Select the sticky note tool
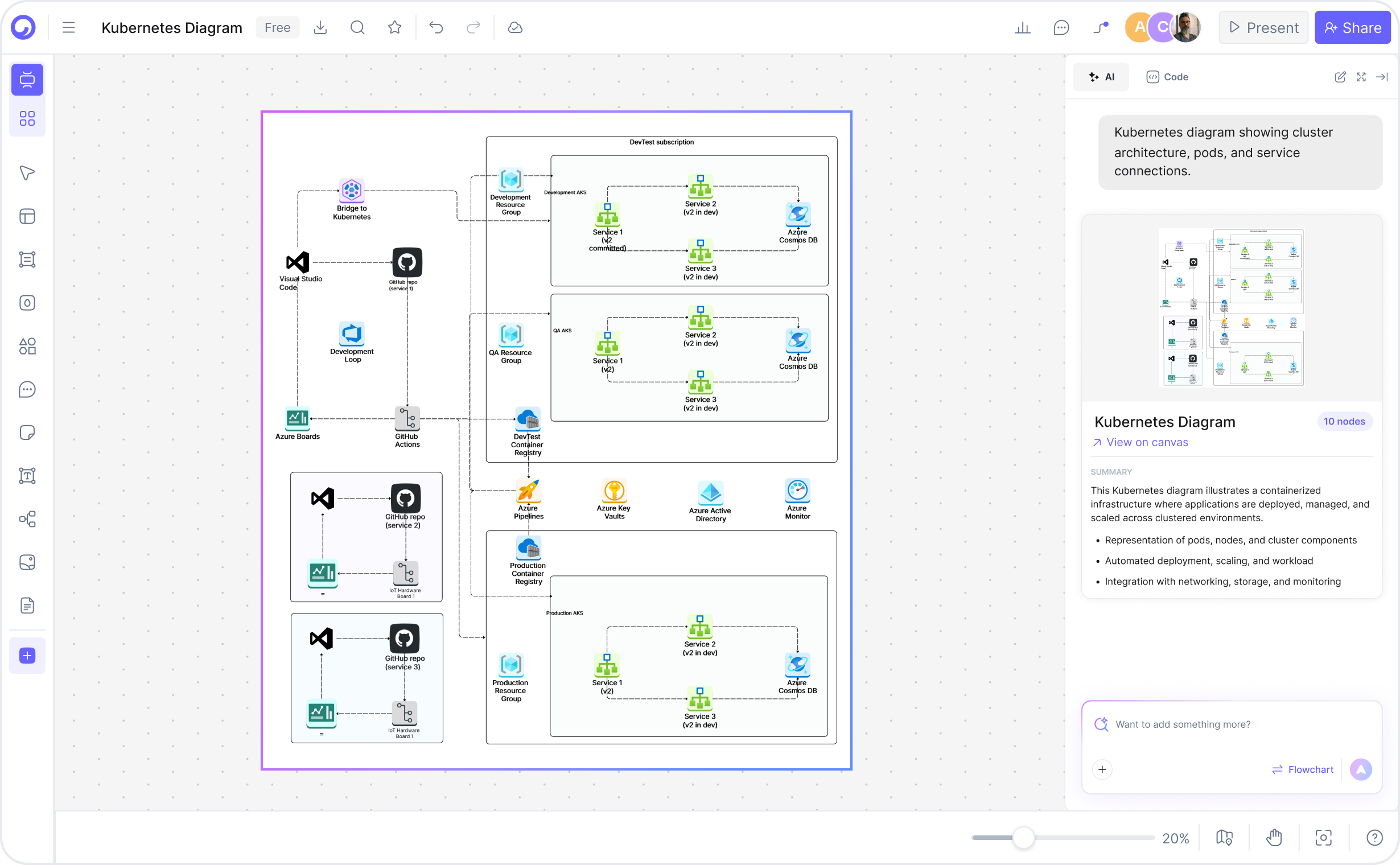1400x865 pixels. (27, 432)
